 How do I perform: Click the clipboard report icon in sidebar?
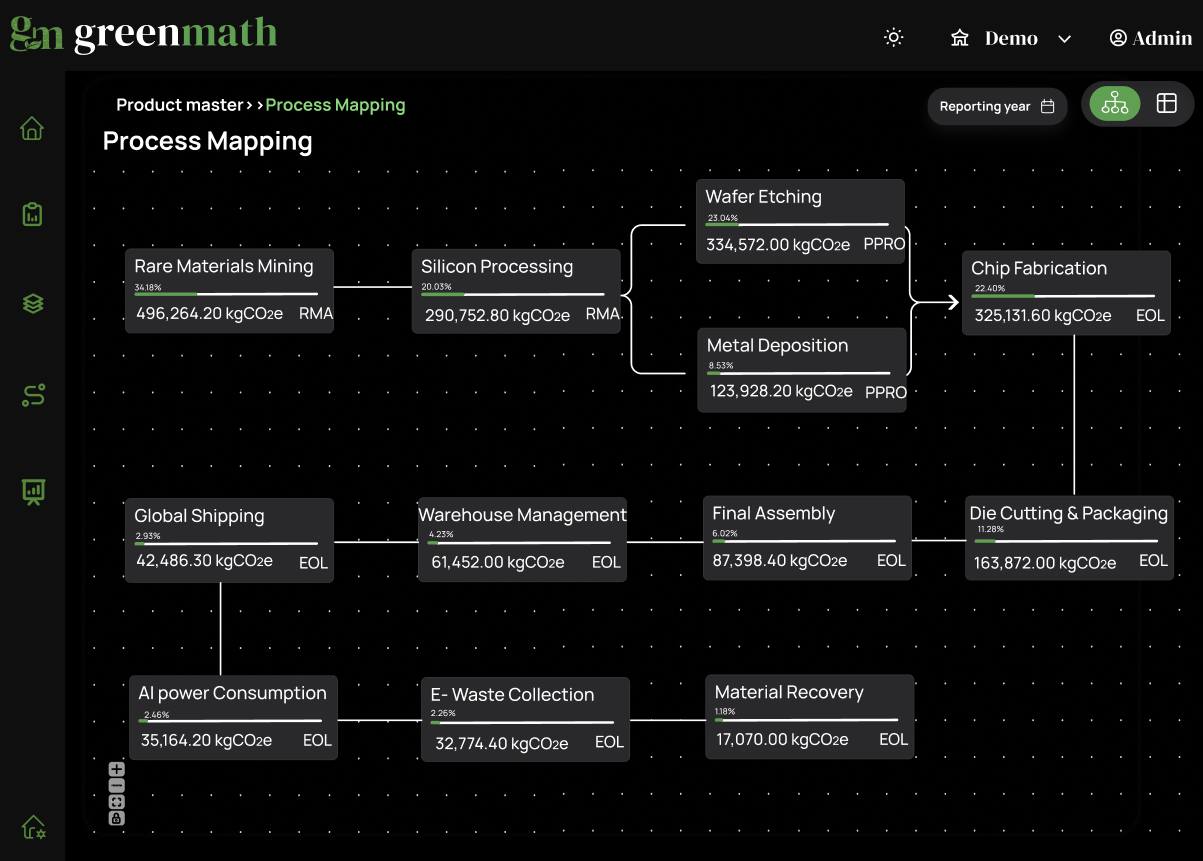pyautogui.click(x=32, y=214)
